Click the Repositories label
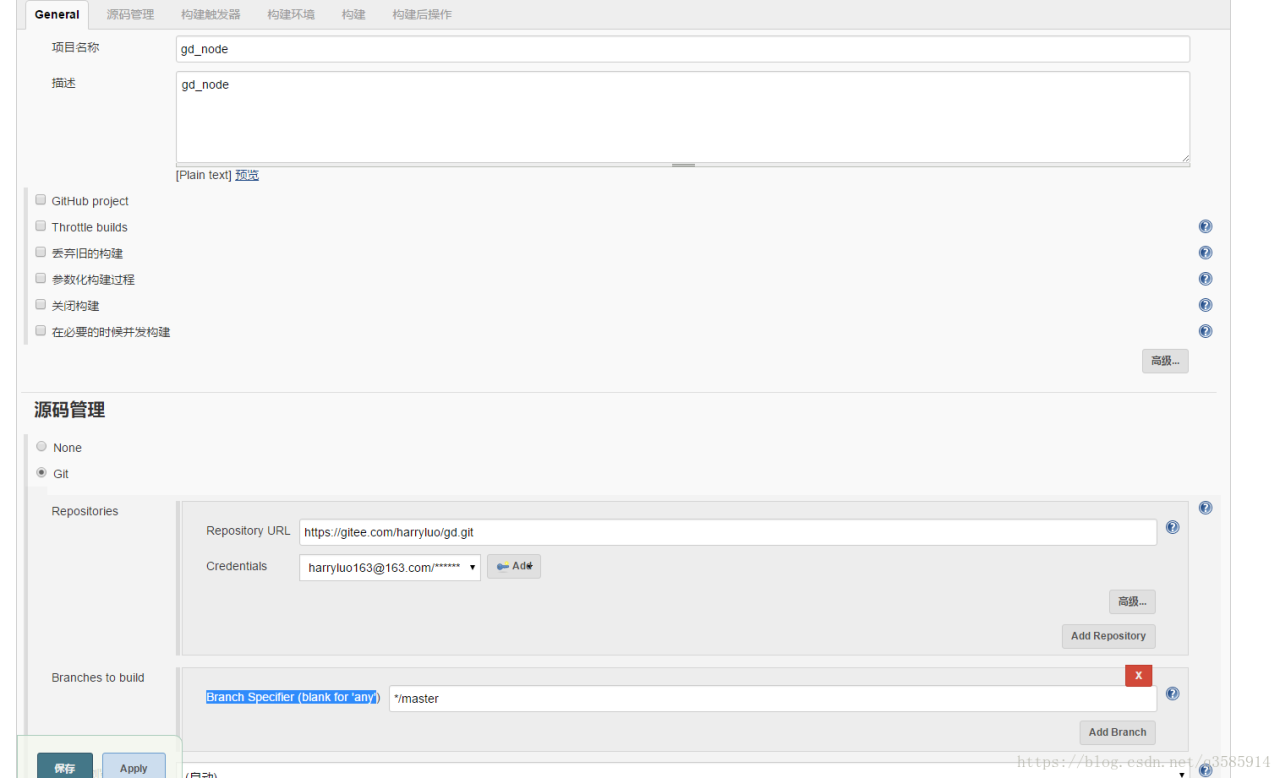The image size is (1280, 778). 85,511
